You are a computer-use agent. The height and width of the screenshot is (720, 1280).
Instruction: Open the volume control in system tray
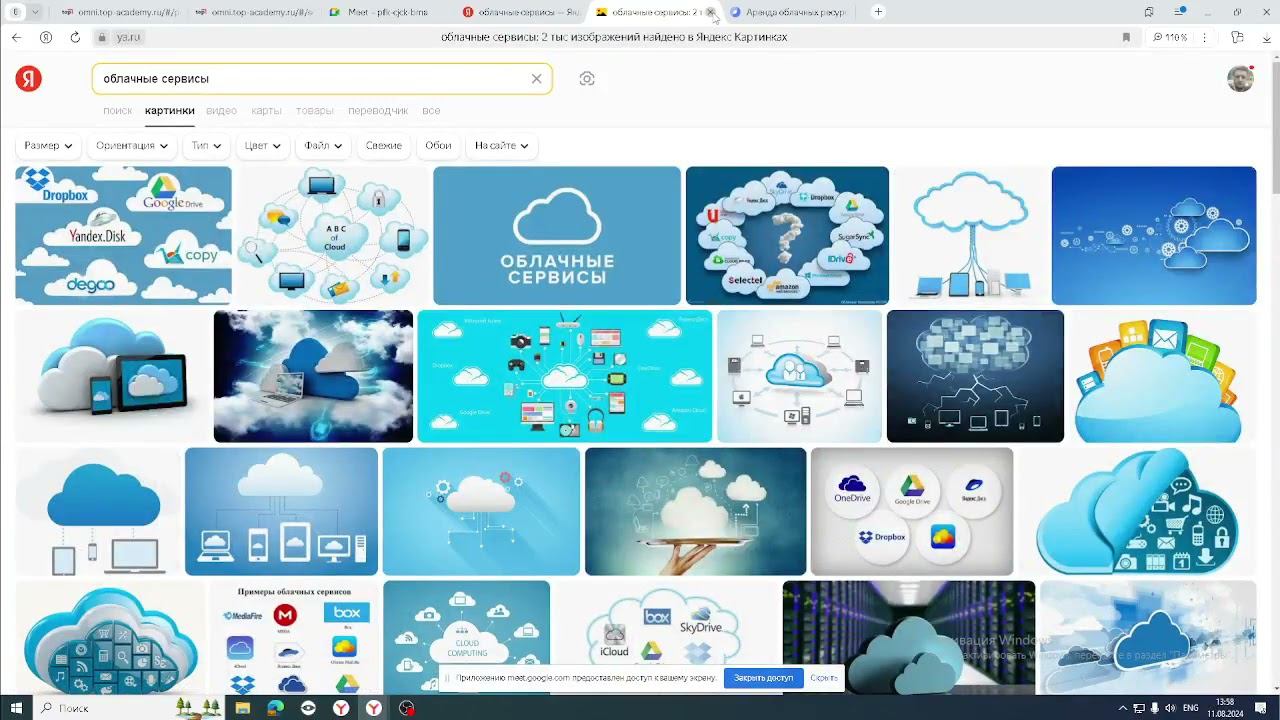tap(1169, 708)
